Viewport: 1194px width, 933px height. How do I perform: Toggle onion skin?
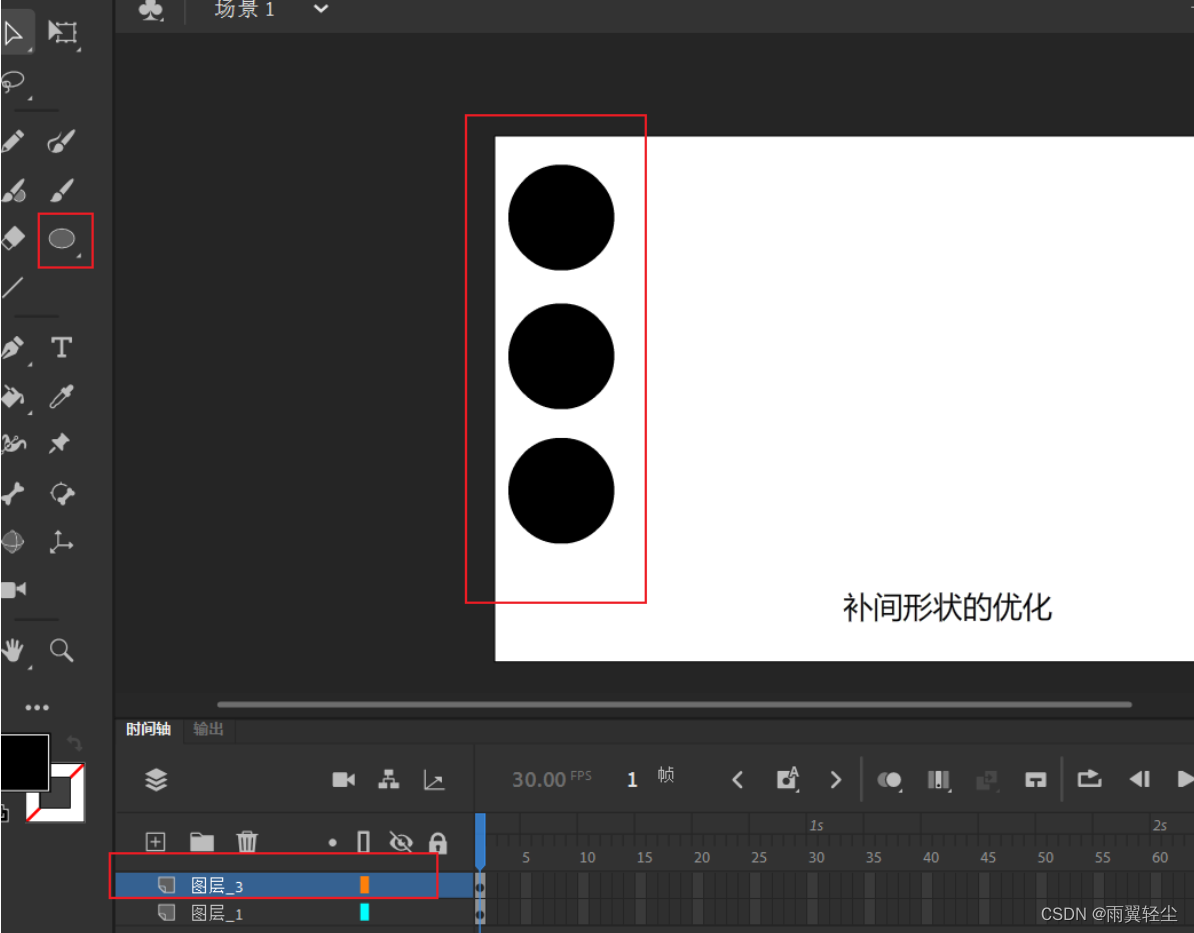(x=889, y=780)
